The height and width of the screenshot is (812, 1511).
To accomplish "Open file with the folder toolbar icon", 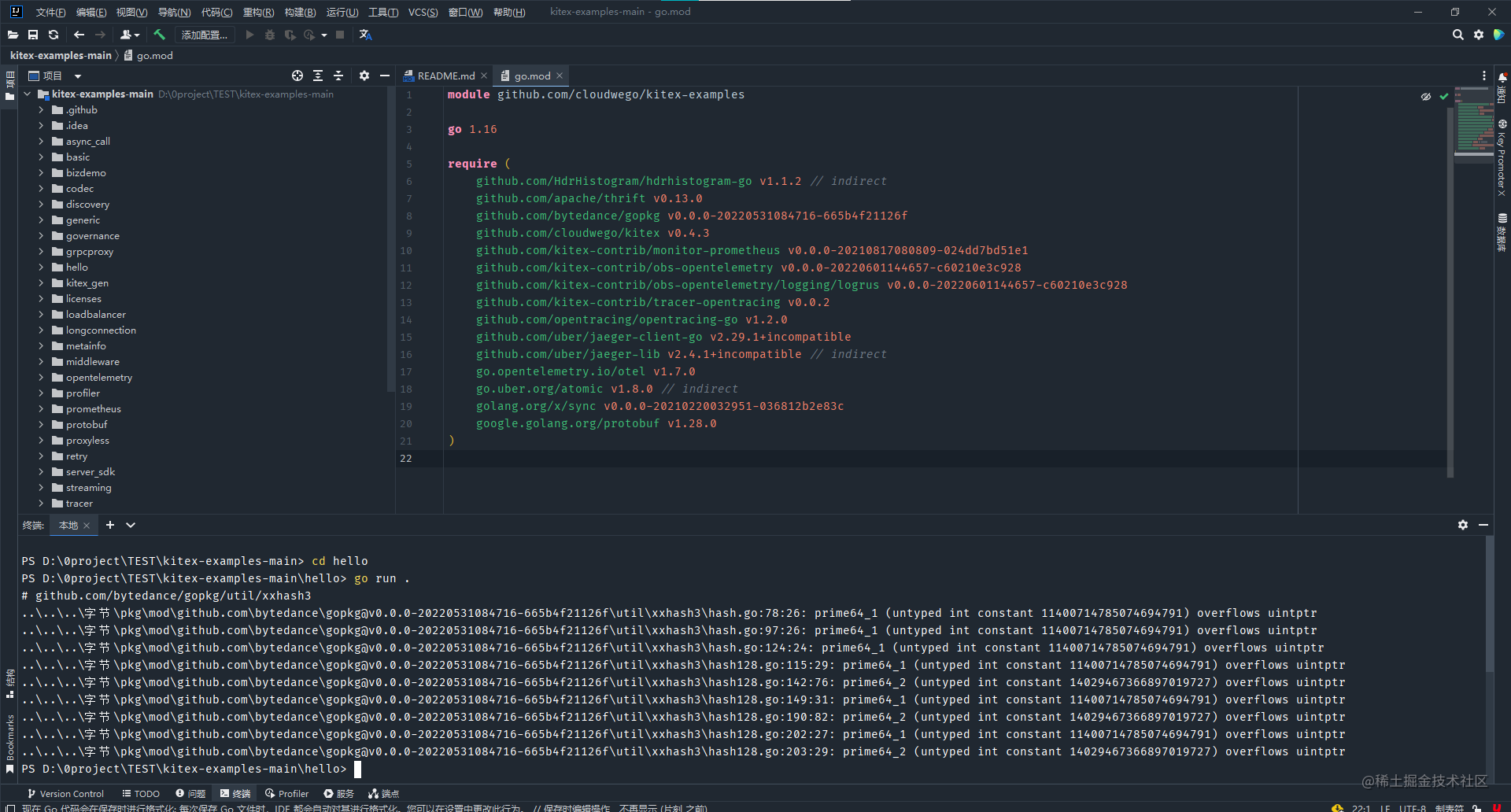I will tap(13, 35).
